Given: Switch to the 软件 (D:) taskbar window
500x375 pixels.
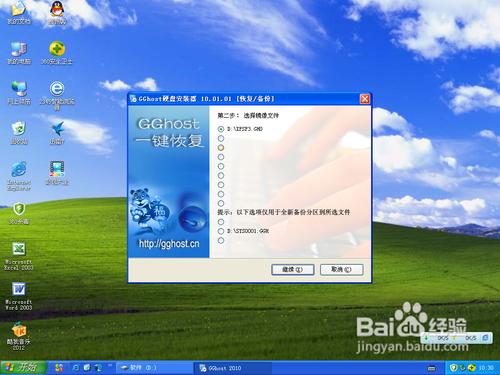Looking at the screenshot, I should coord(154,368).
